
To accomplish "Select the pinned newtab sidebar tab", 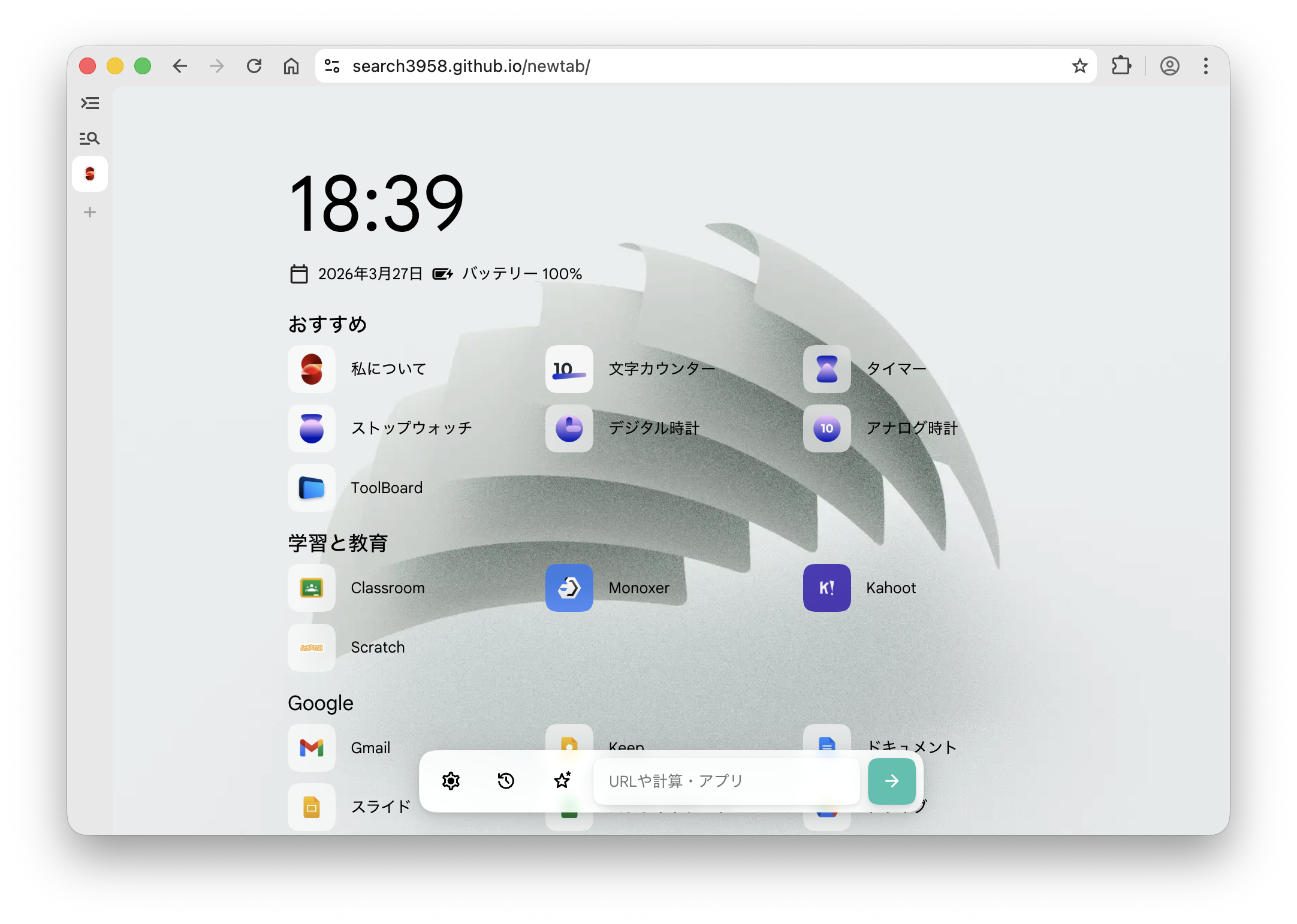I will pyautogui.click(x=90, y=174).
